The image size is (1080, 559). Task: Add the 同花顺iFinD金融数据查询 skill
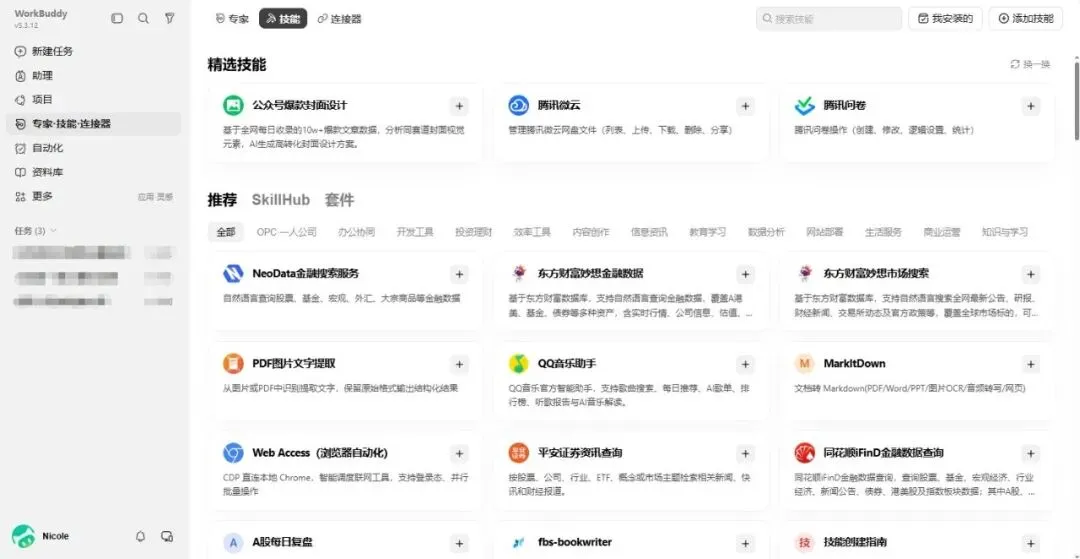pos(1030,454)
